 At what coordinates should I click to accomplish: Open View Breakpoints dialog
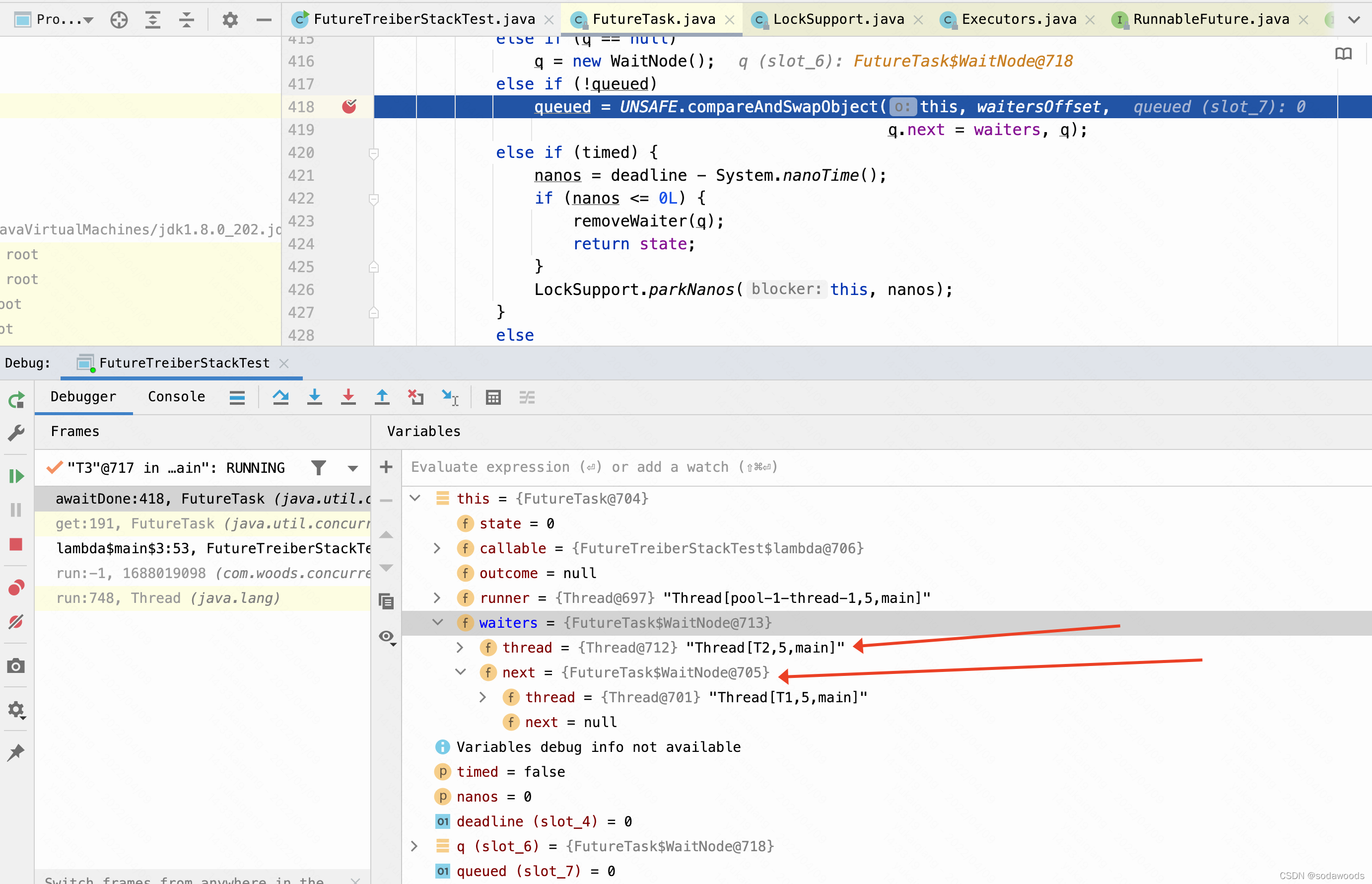tap(16, 587)
